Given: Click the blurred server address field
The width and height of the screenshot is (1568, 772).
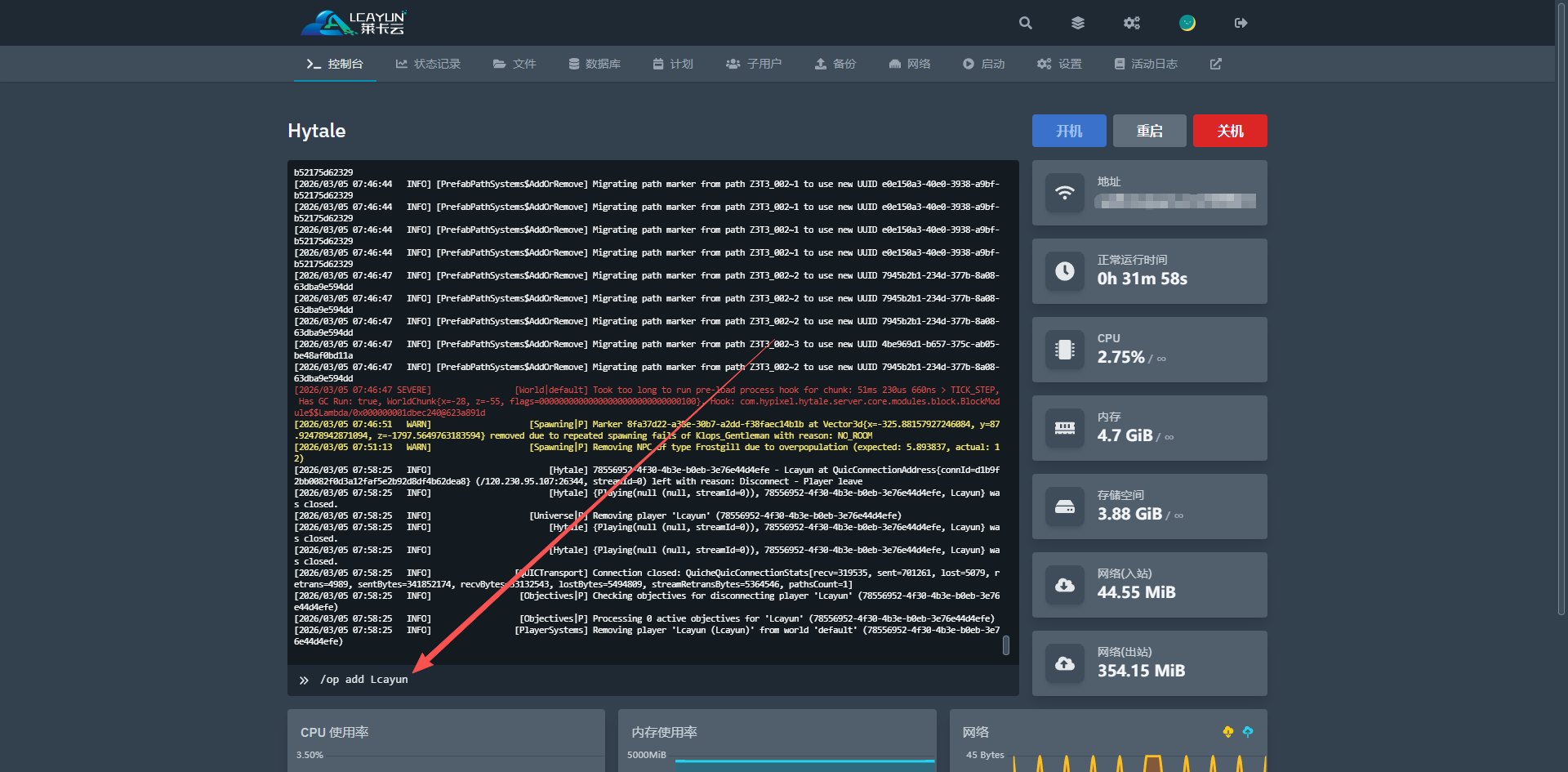Looking at the screenshot, I should [x=1174, y=201].
